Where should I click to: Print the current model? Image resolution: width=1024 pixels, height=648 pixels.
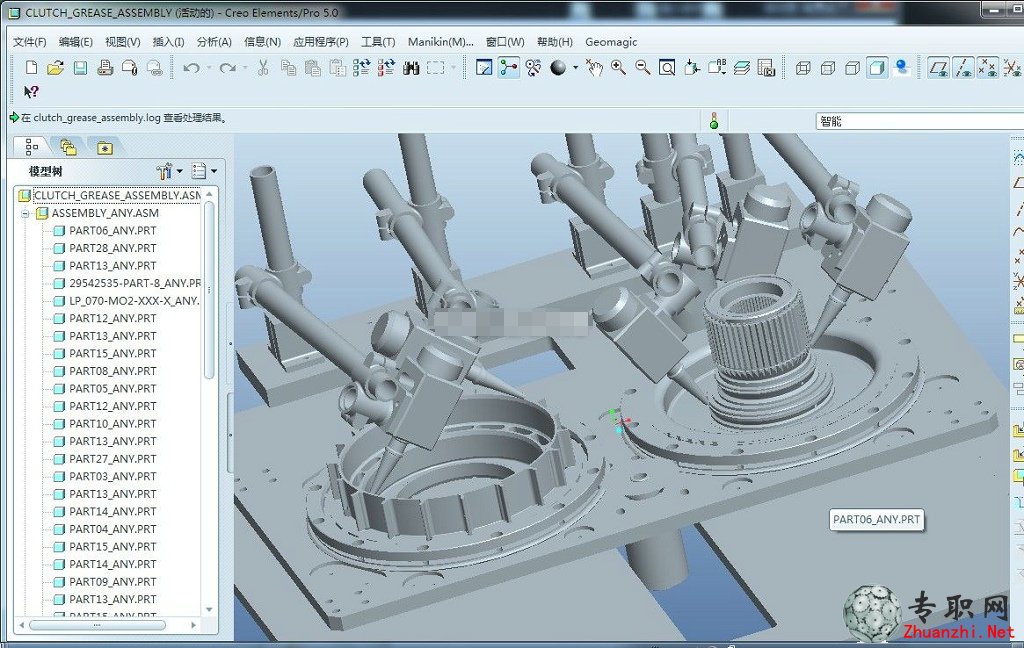pyautogui.click(x=105, y=67)
